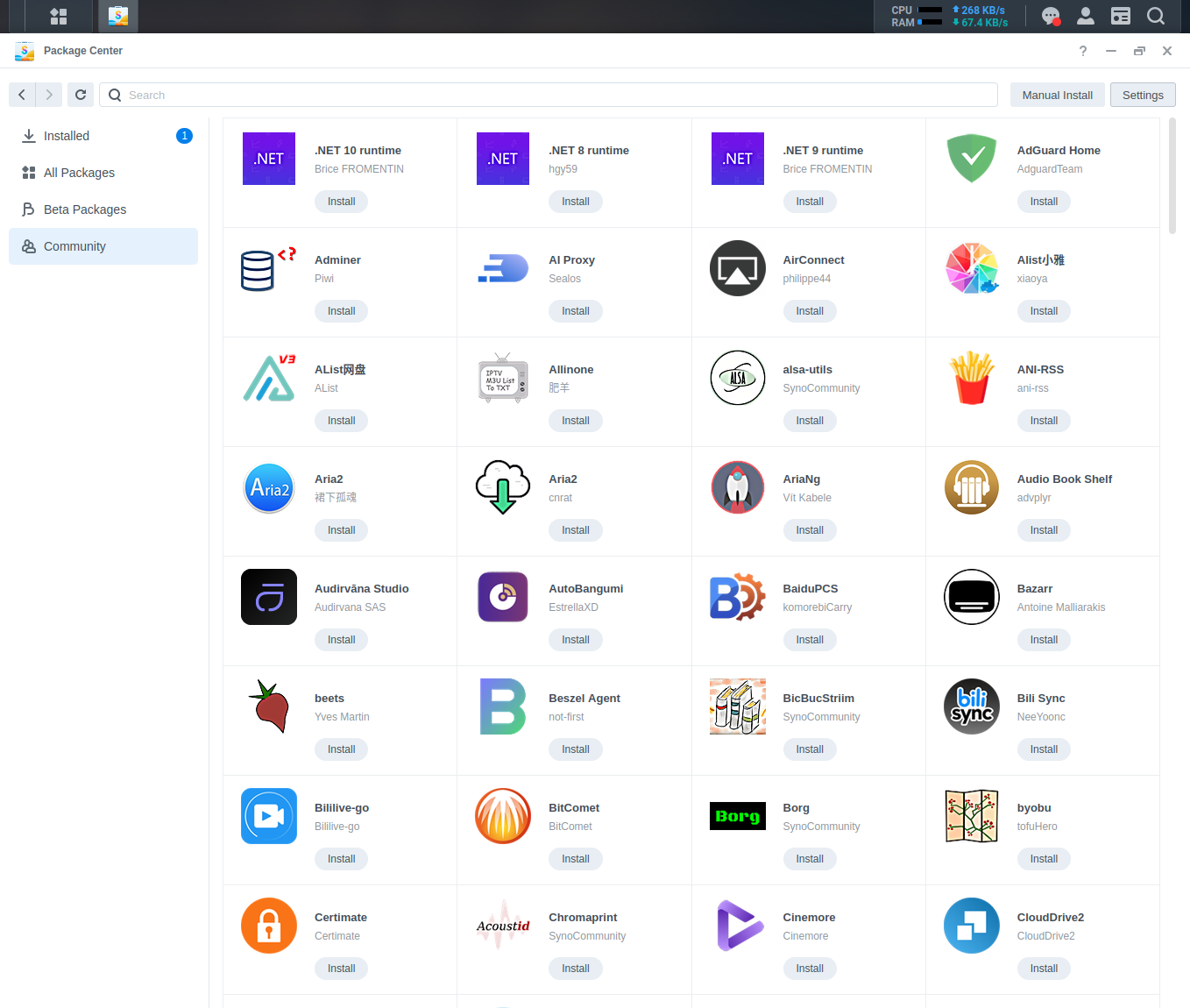Open the Allinone IPTV icon
The height and width of the screenshot is (1008, 1190).
click(x=503, y=378)
